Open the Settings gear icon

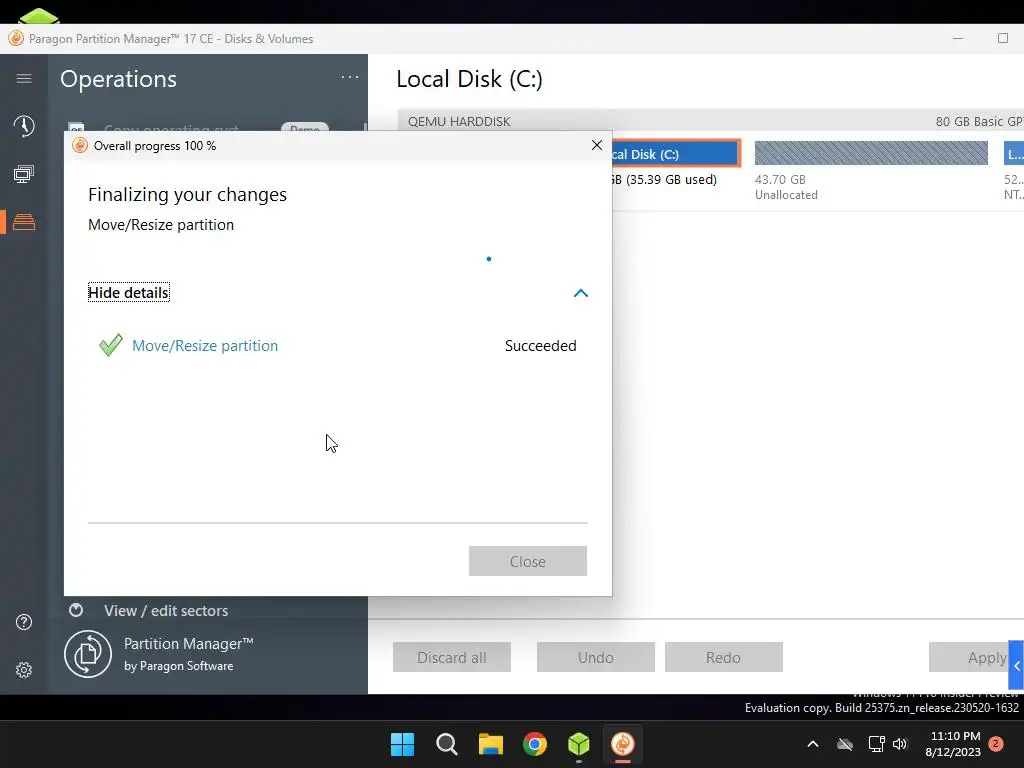(24, 669)
